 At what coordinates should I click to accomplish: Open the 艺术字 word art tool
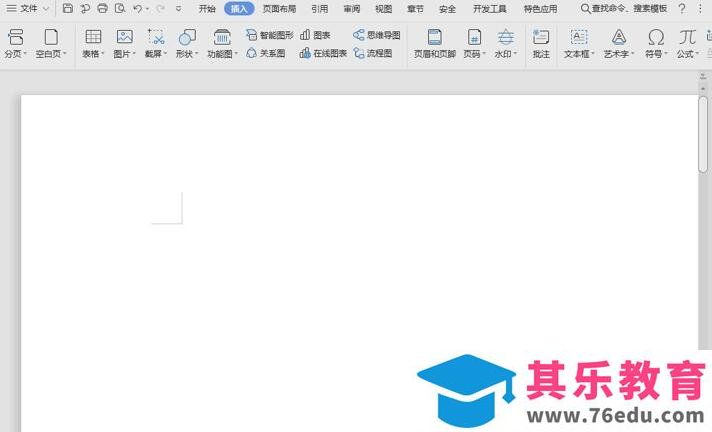[x=619, y=44]
